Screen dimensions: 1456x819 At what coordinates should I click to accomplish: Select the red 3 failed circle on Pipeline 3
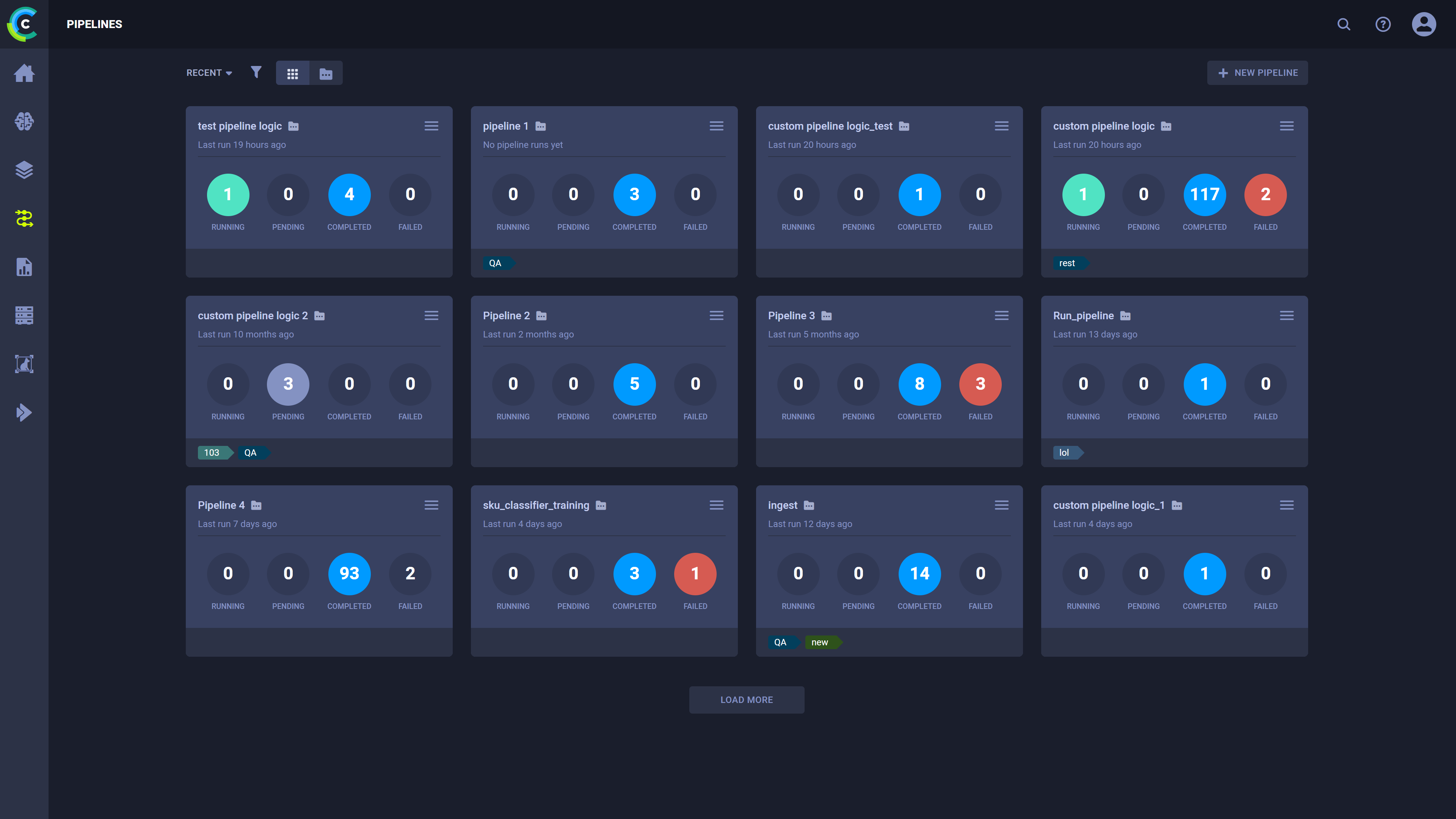click(x=980, y=384)
